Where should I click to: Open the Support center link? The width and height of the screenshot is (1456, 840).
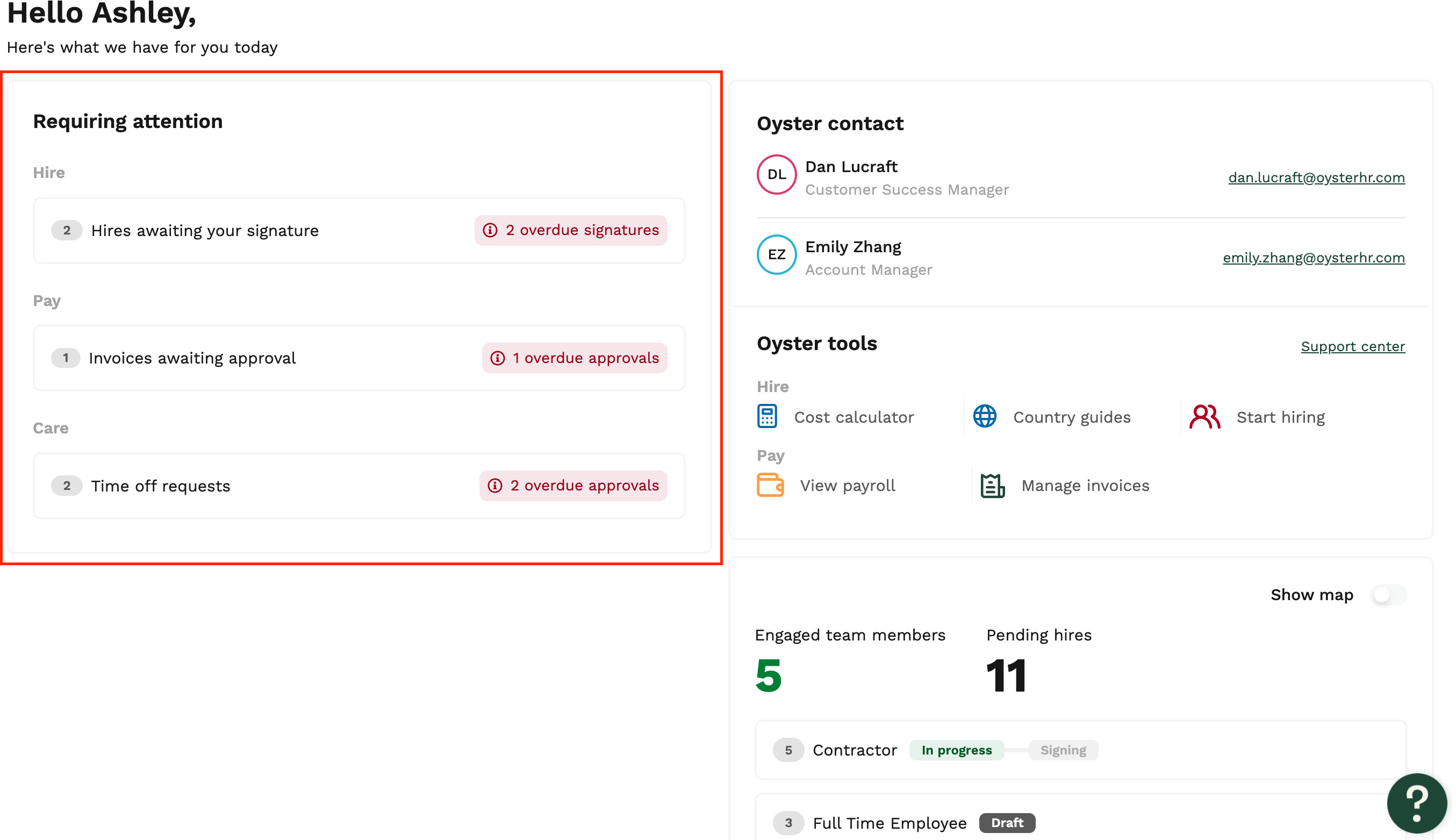tap(1353, 346)
